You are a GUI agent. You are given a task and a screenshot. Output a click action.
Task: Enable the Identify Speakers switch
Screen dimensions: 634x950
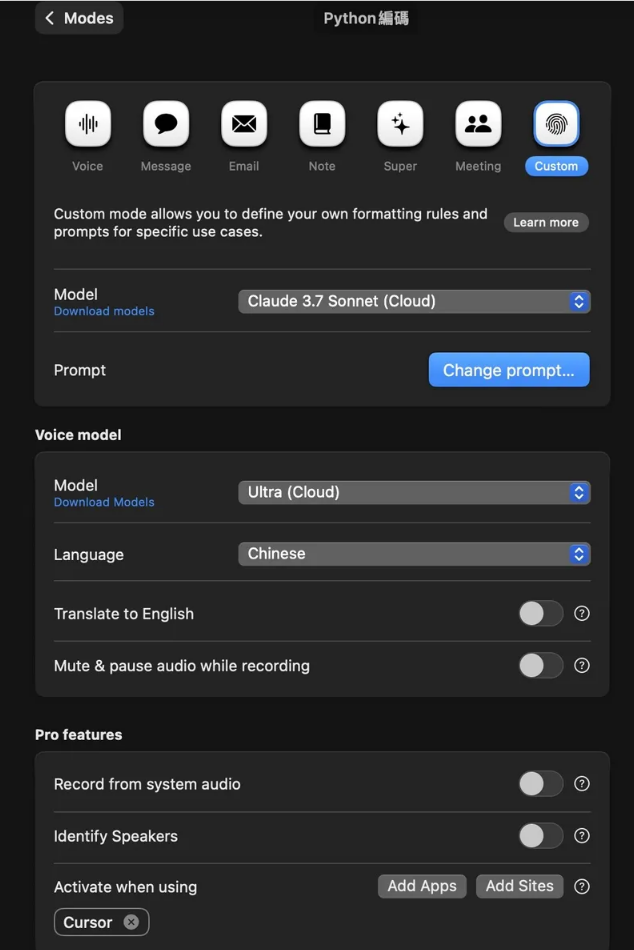coord(541,836)
